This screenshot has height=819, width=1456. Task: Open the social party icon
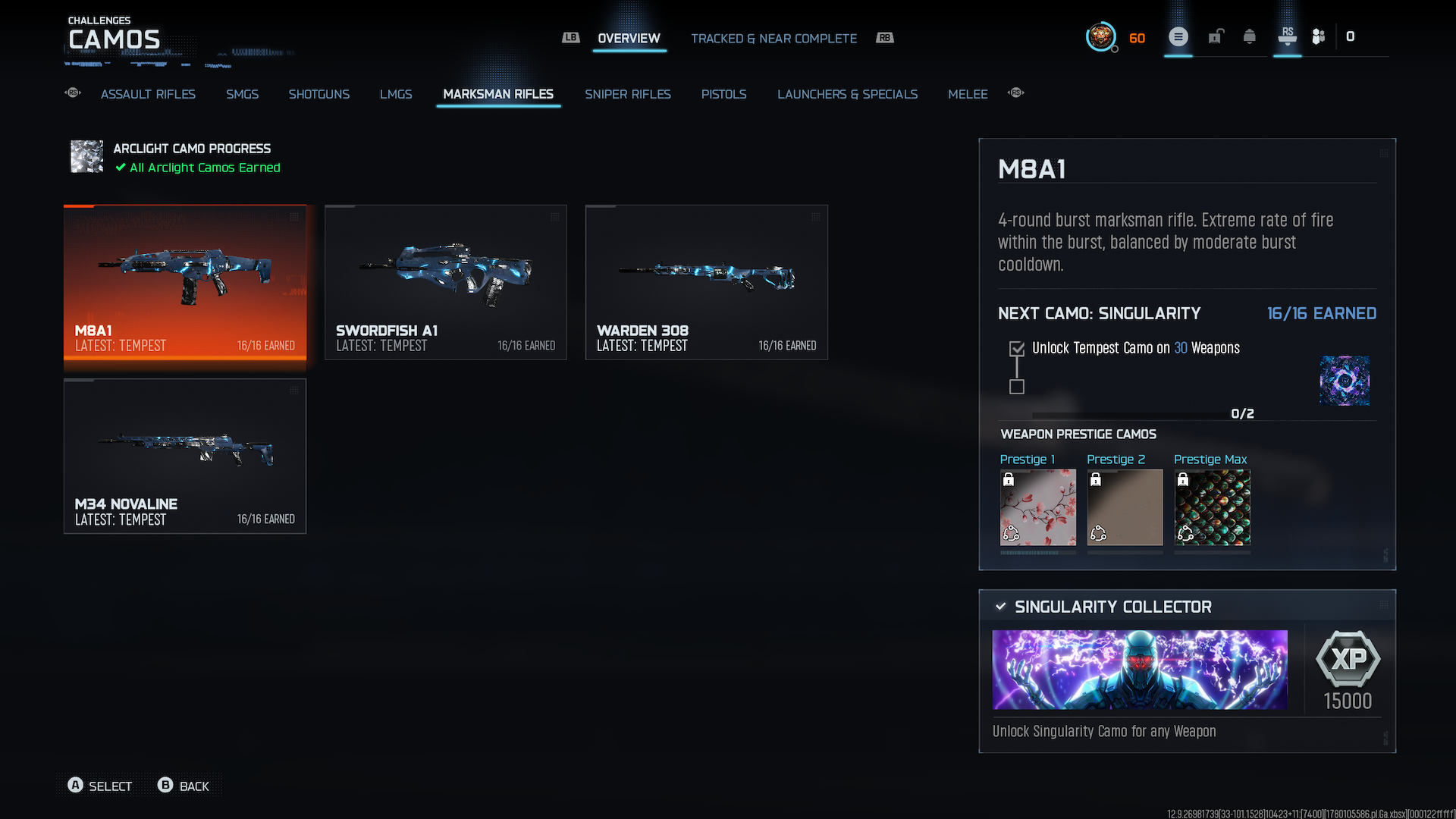(1319, 36)
